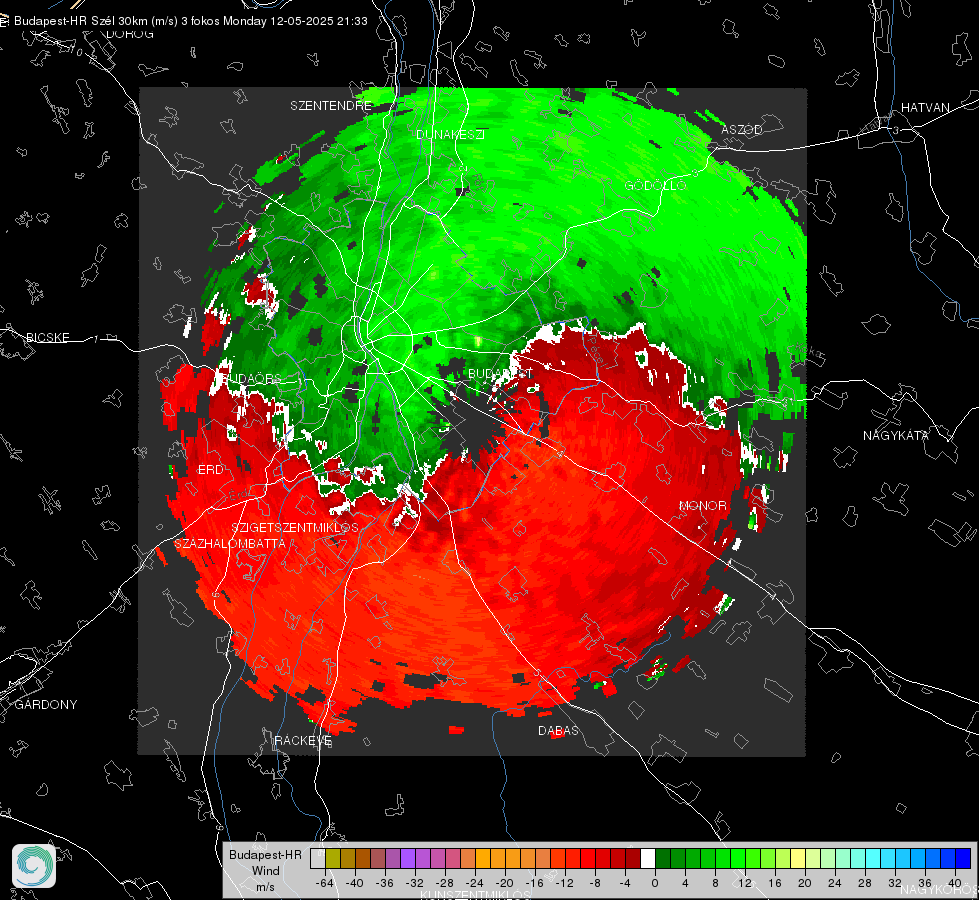Click the ÉRD city label
Viewport: 979px width, 900px height.
210,470
